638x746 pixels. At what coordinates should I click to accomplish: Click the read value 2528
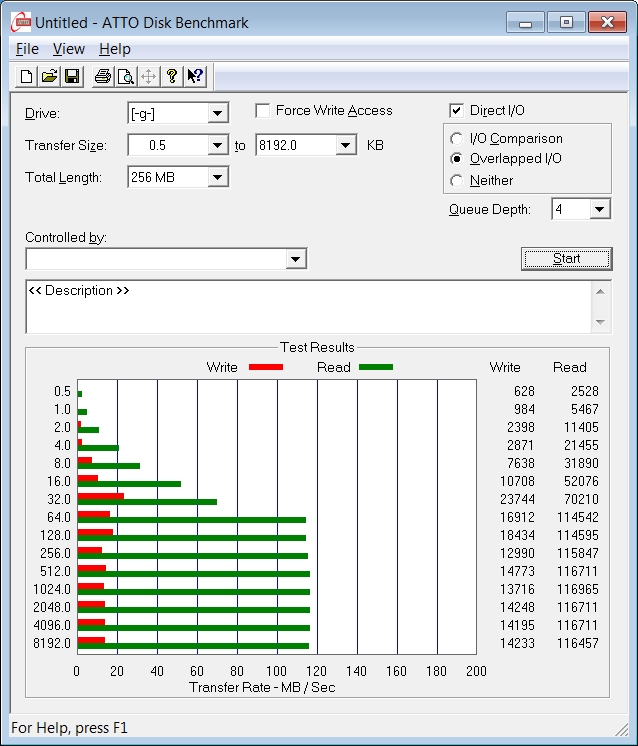pyautogui.click(x=585, y=391)
